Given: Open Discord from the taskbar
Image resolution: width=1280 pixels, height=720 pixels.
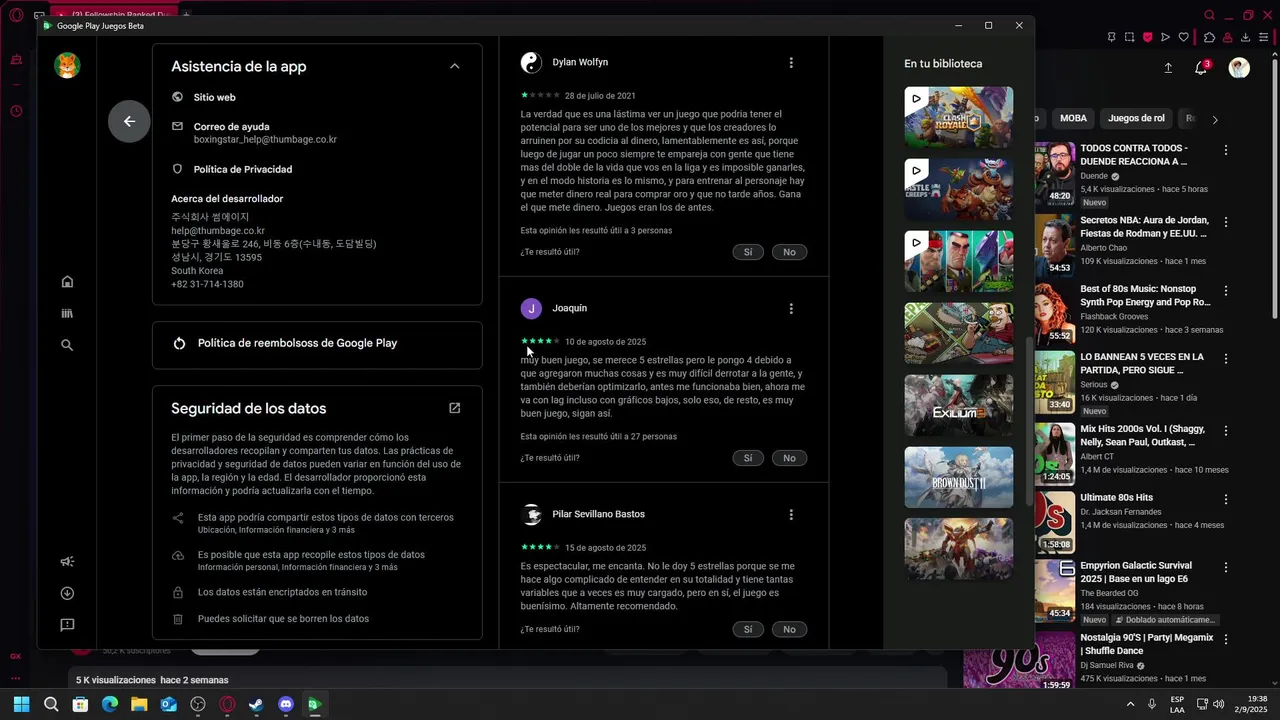Looking at the screenshot, I should (x=286, y=704).
